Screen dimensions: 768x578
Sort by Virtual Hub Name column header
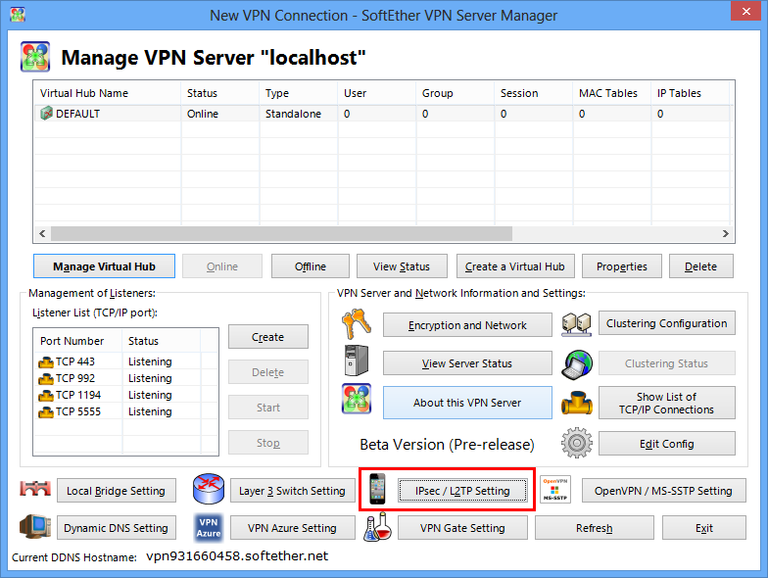(x=107, y=93)
